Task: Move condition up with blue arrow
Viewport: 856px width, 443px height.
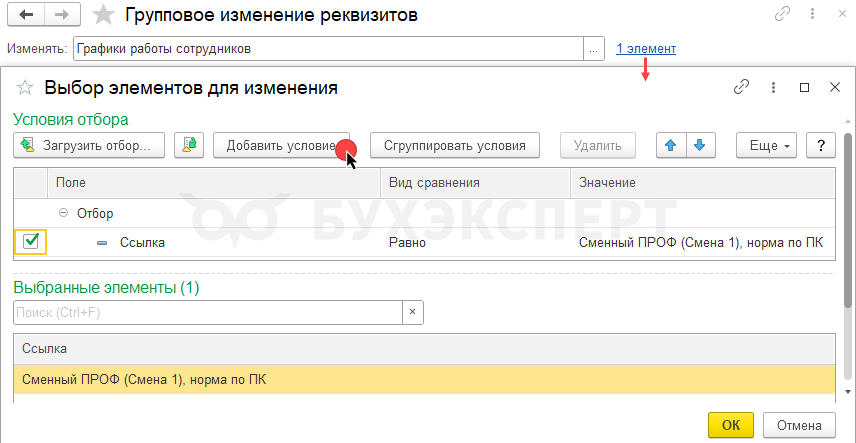Action: [671, 146]
